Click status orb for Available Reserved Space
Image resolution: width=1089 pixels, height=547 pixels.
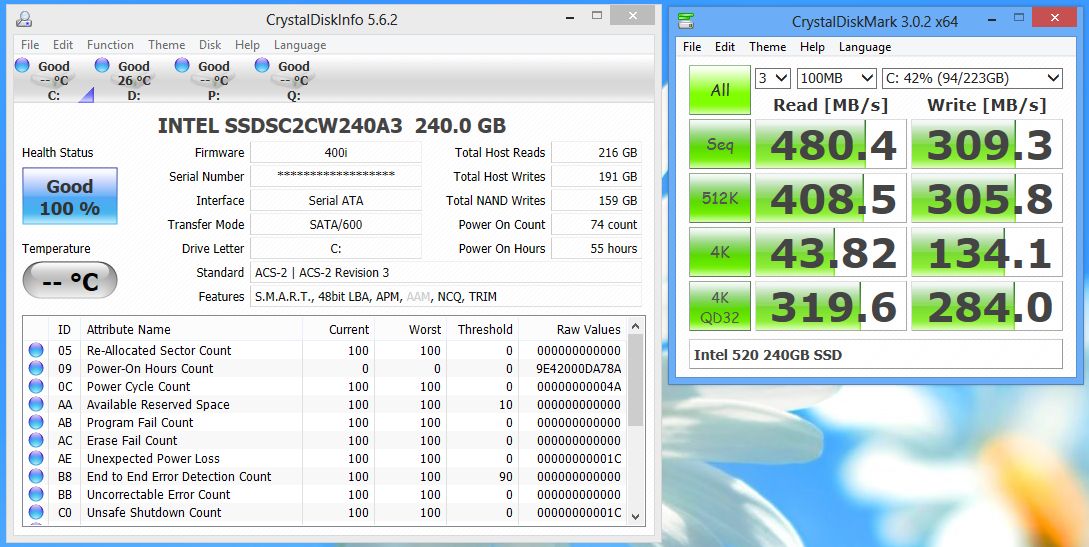[x=36, y=405]
